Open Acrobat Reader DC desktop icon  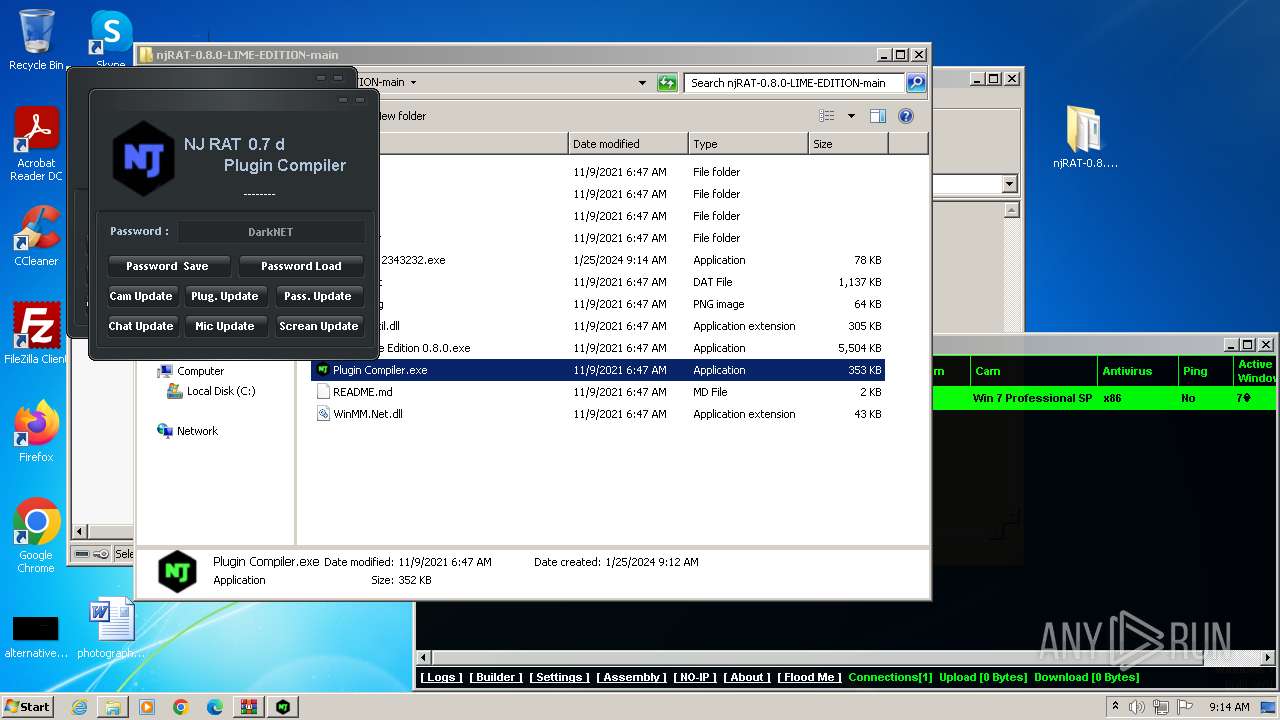[36, 144]
